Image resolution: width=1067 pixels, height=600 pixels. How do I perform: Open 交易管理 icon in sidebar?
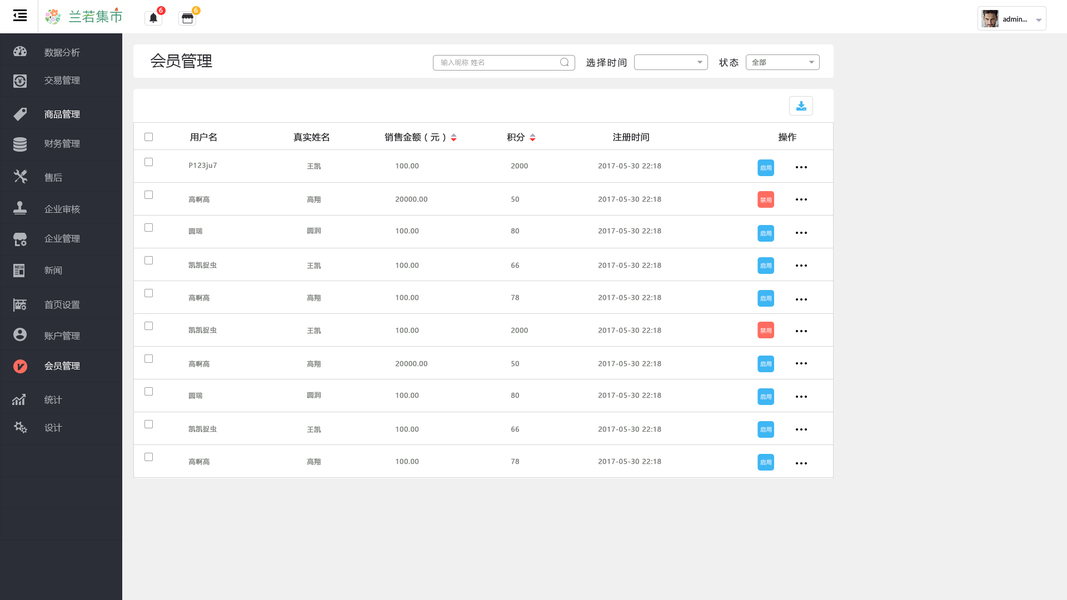click(20, 81)
